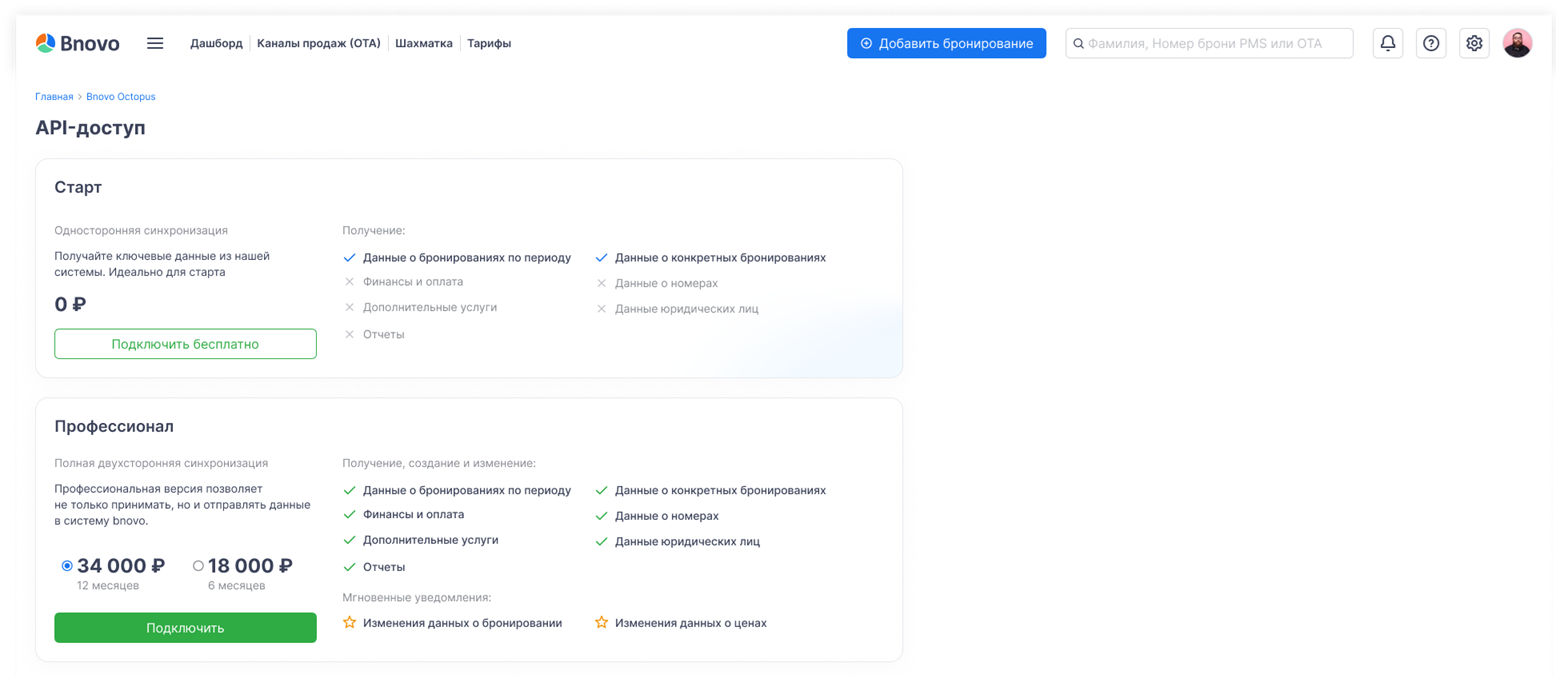Focus the booking search input field
The image size is (1556, 676).
point(1215,44)
